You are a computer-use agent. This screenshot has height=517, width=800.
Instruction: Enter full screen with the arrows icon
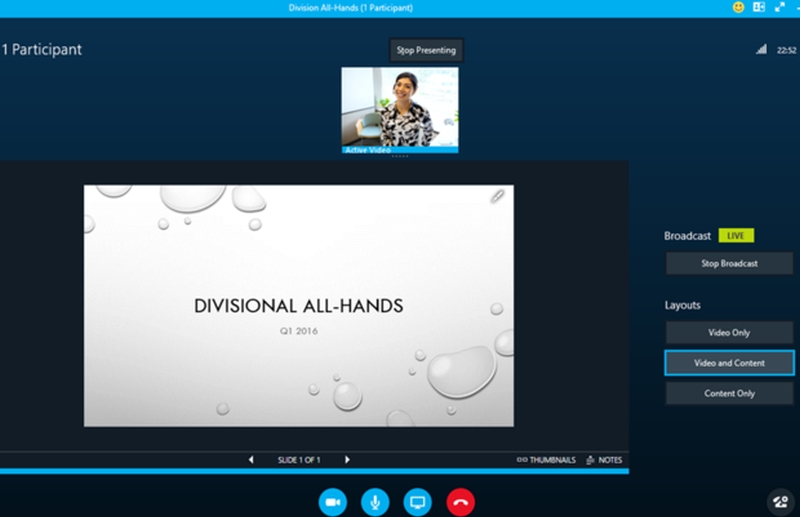[779, 7]
